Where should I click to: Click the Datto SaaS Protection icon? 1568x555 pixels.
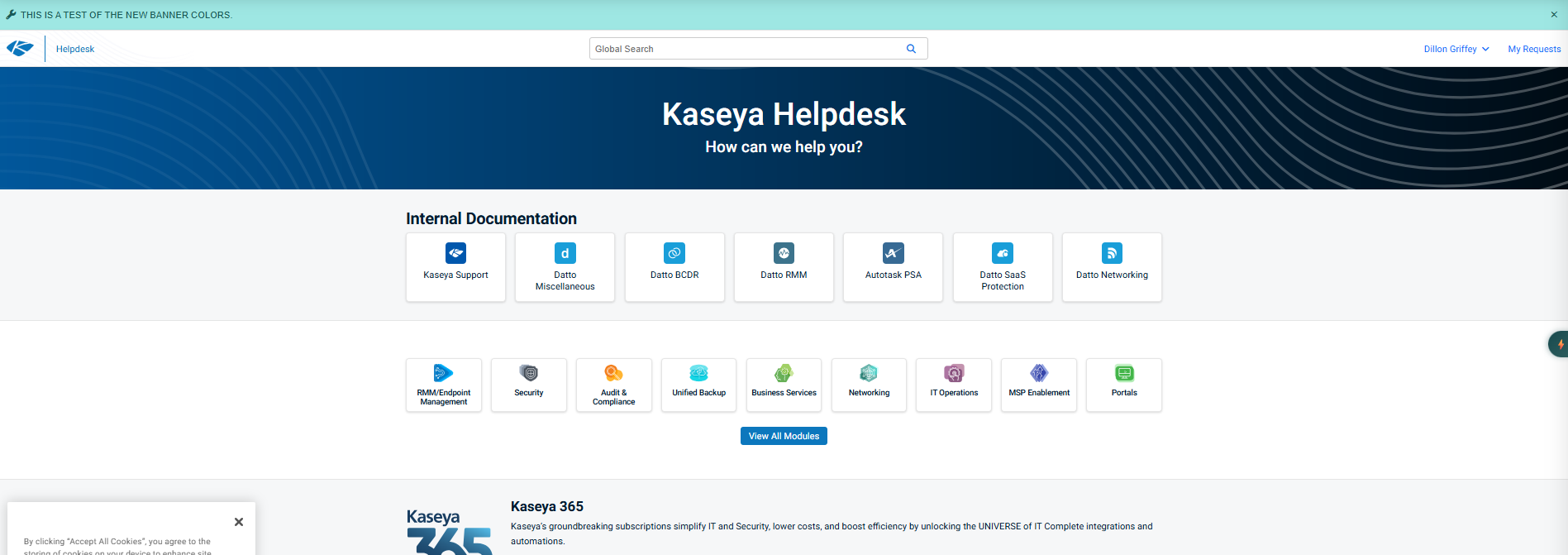(x=1003, y=253)
